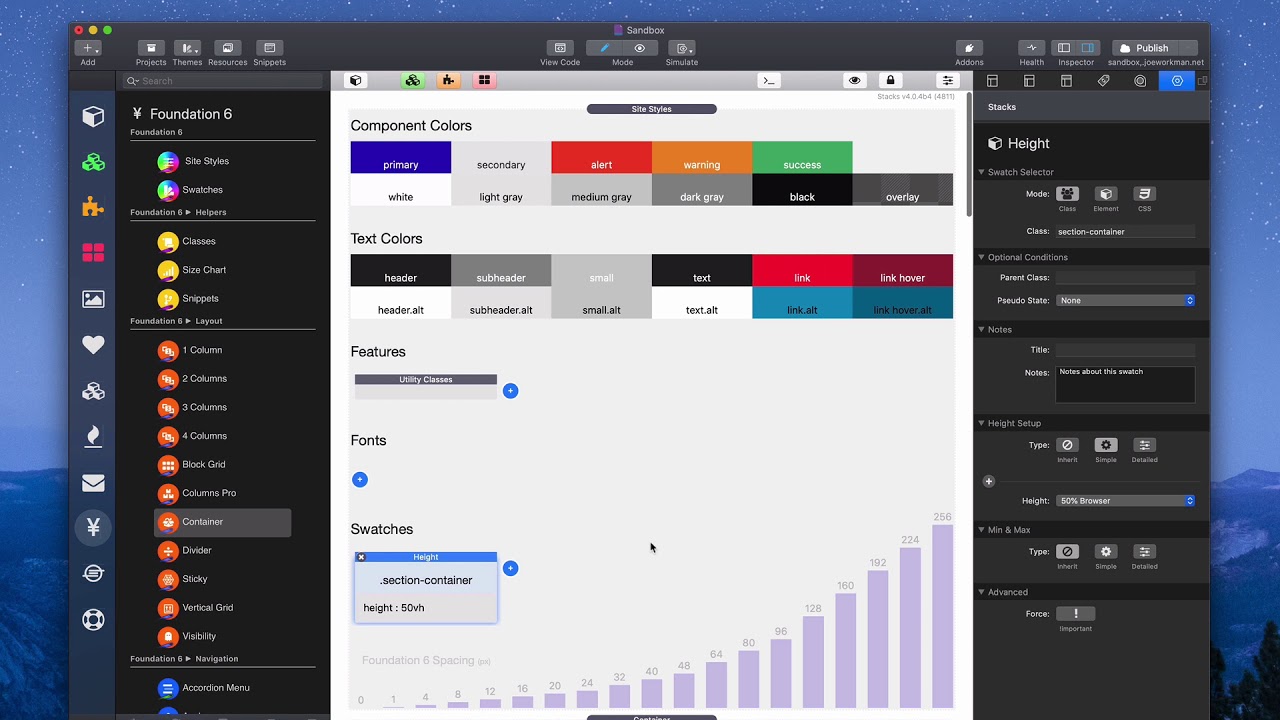This screenshot has width=1280, height=720.
Task: Click the orange puzzle icon in the editor bar
Action: click(448, 80)
